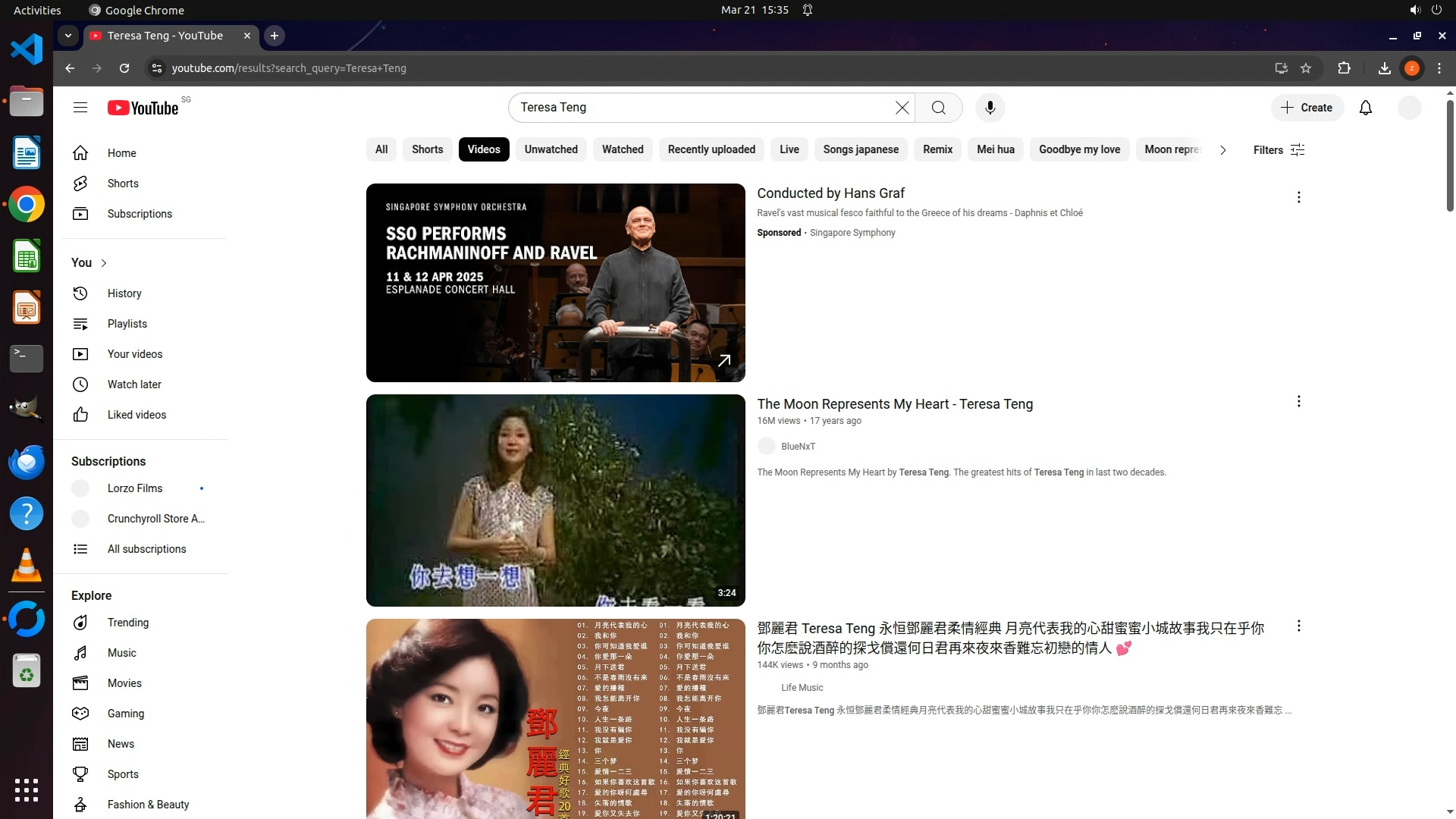Open options menu for Moon Represents video
Image resolution: width=1456 pixels, height=819 pixels.
pyautogui.click(x=1298, y=401)
